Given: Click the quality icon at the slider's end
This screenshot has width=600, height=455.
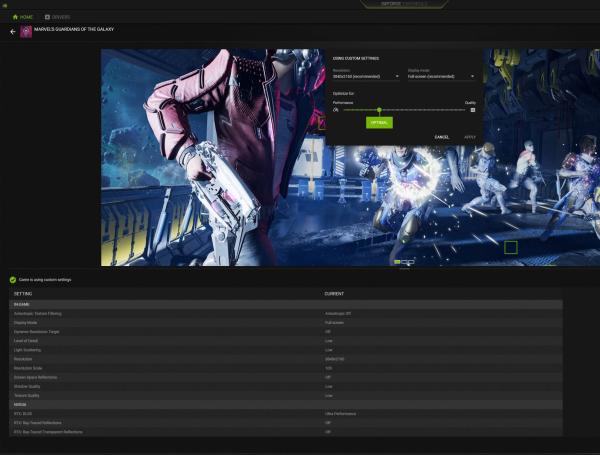Looking at the screenshot, I should point(473,110).
